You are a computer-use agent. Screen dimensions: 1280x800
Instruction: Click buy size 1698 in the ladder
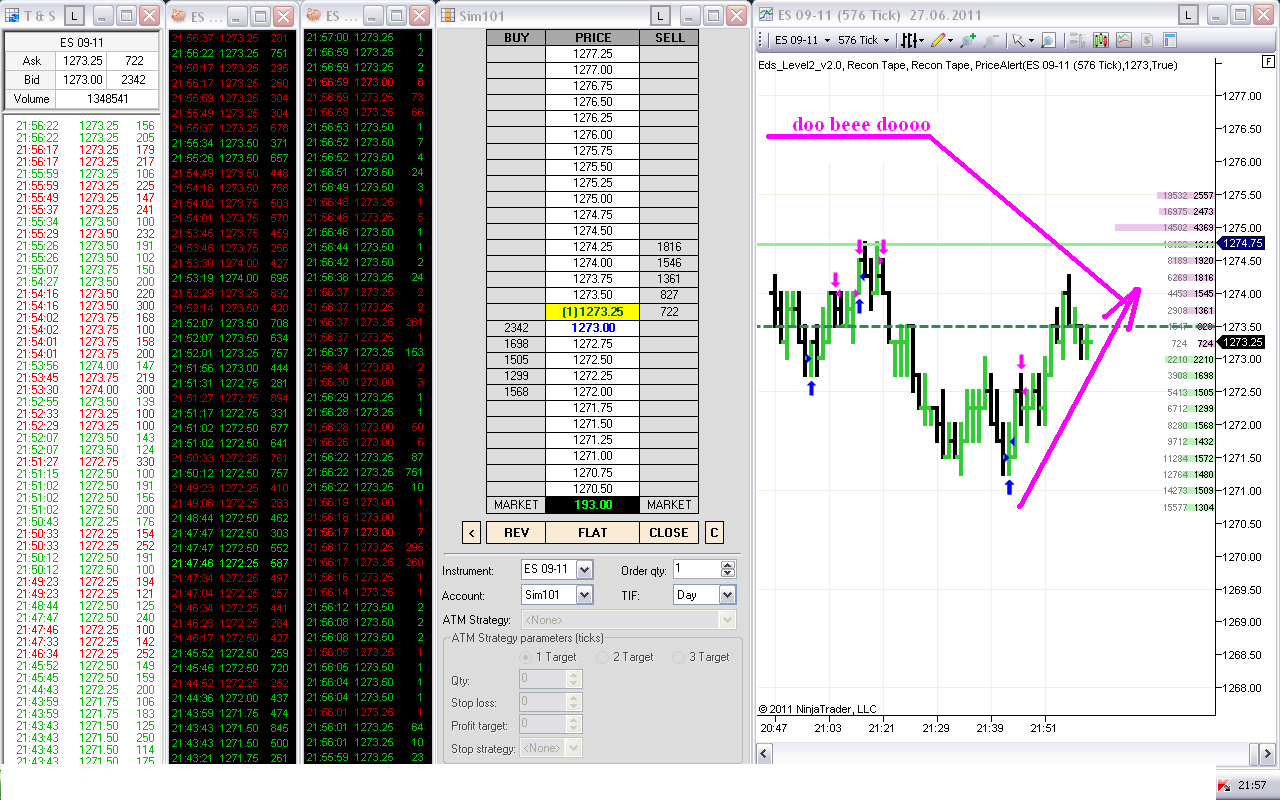point(516,344)
